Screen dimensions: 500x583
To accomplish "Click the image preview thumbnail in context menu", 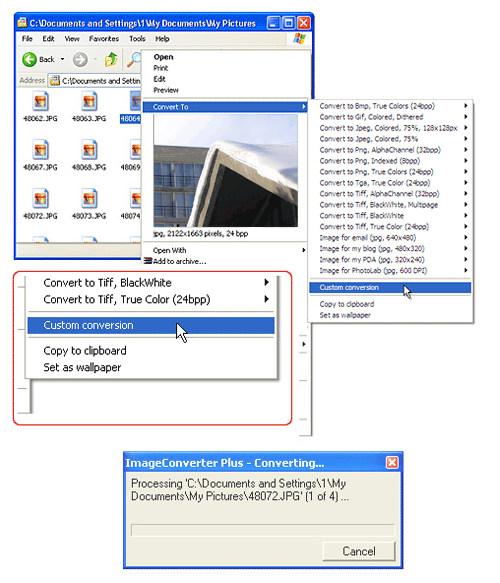I will pos(226,171).
